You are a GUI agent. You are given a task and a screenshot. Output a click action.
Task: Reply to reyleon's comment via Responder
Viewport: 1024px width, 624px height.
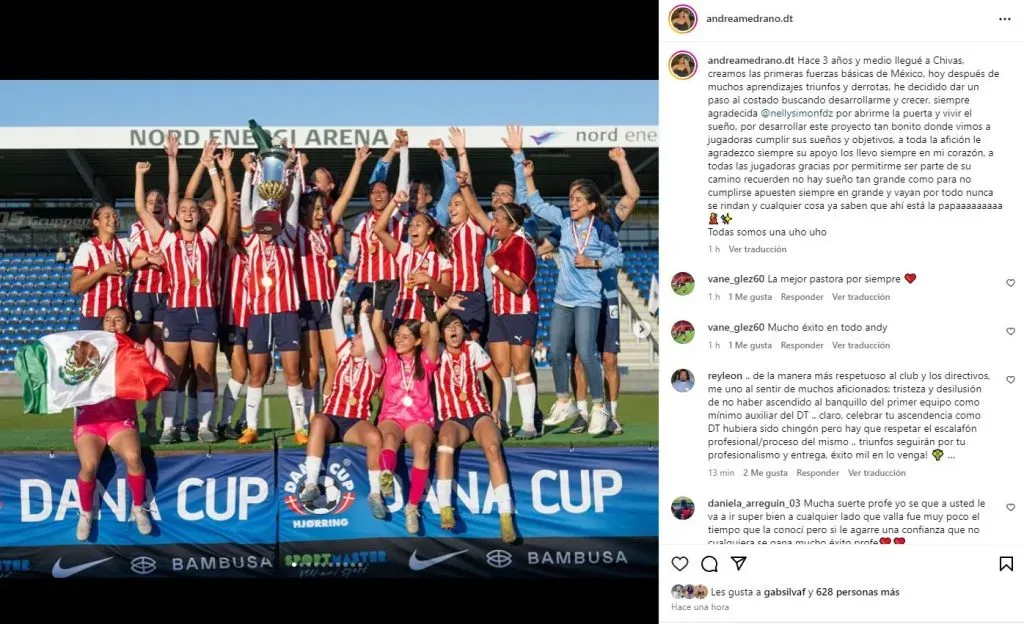818,473
